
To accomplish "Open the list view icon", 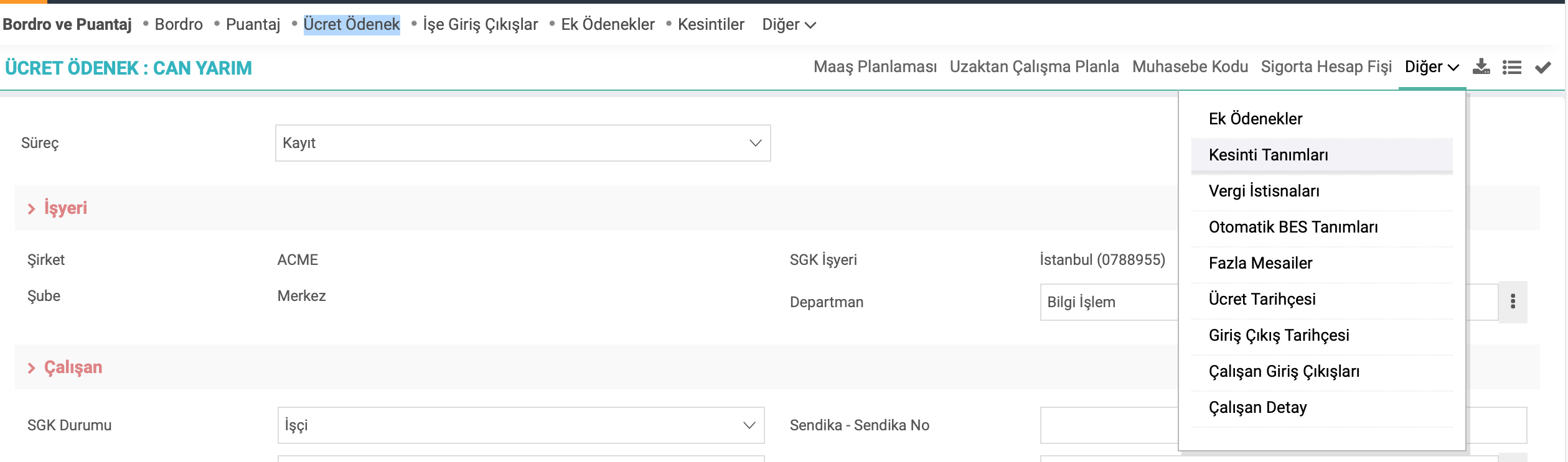I will click(x=1512, y=67).
